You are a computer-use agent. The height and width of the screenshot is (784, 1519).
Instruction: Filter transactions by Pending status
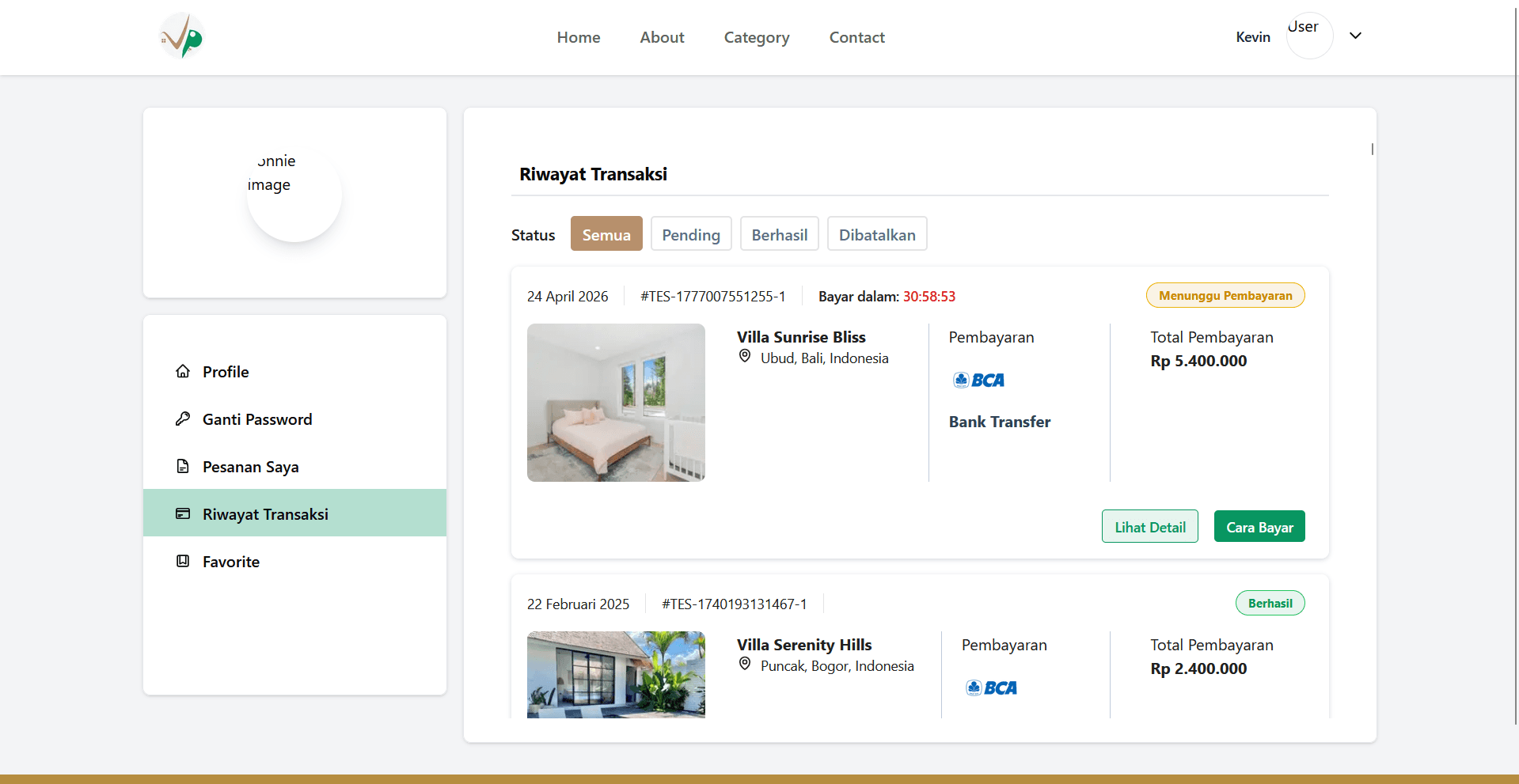(691, 234)
